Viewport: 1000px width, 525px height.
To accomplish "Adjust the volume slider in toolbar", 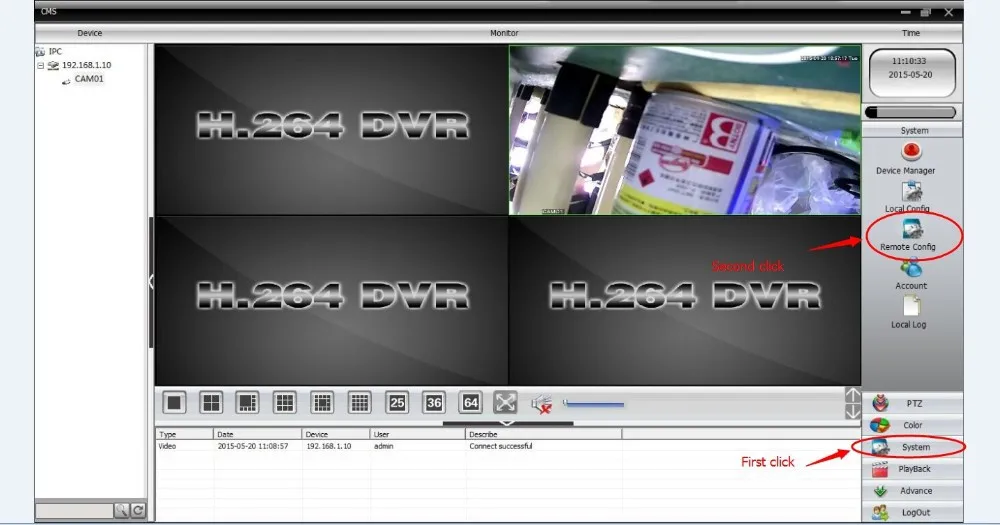I will [x=594, y=403].
